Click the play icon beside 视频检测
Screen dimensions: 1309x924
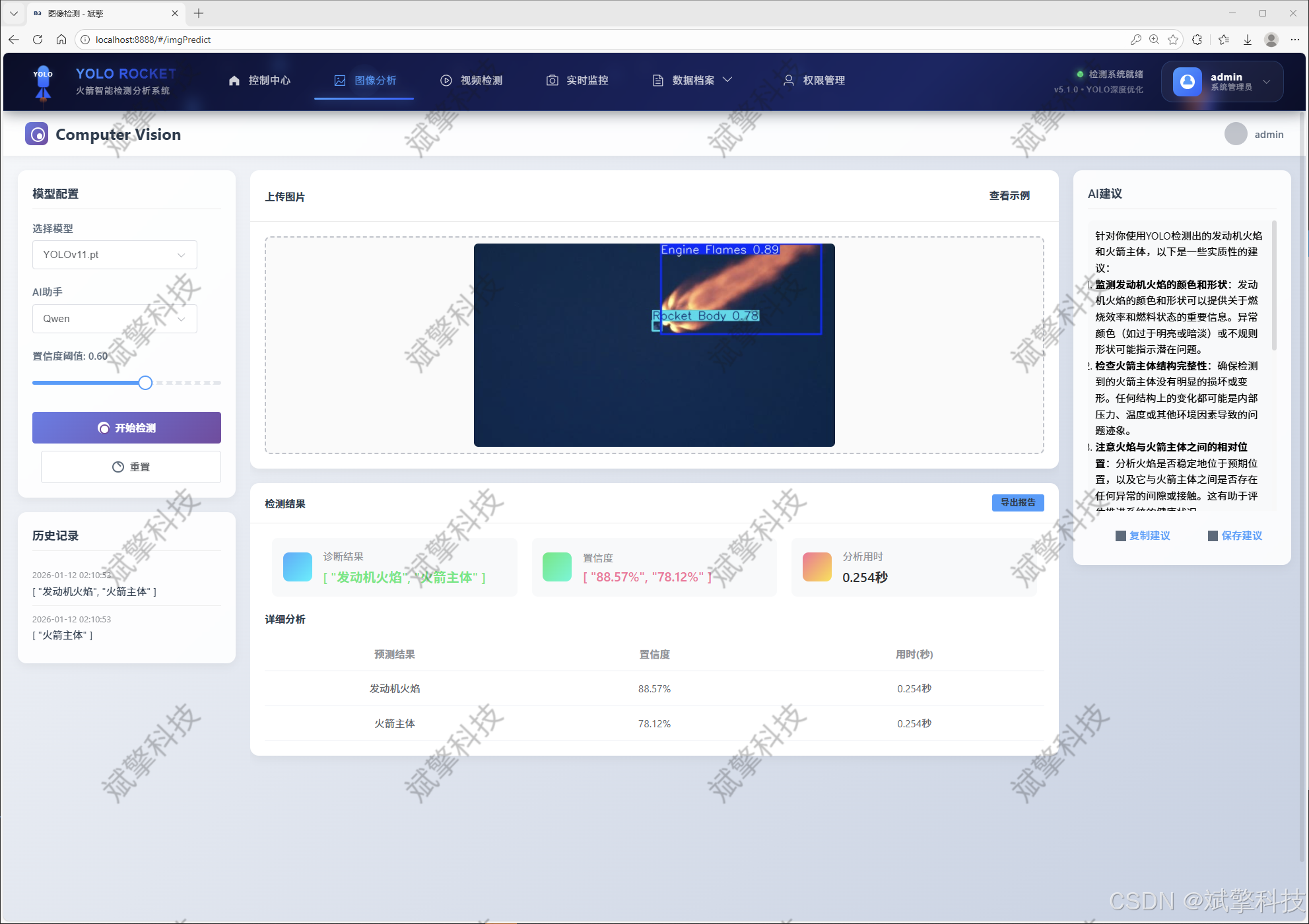tap(446, 81)
